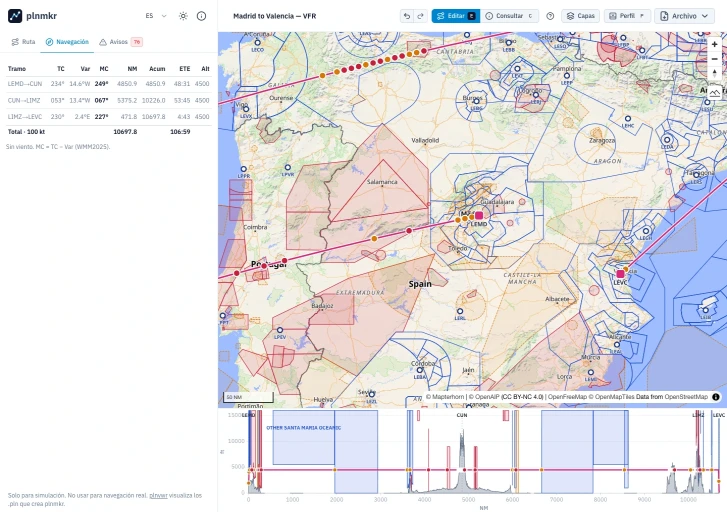This screenshot has width=727, height=512.
Task: Click the 50 NM map scale bar
Action: pos(249,397)
